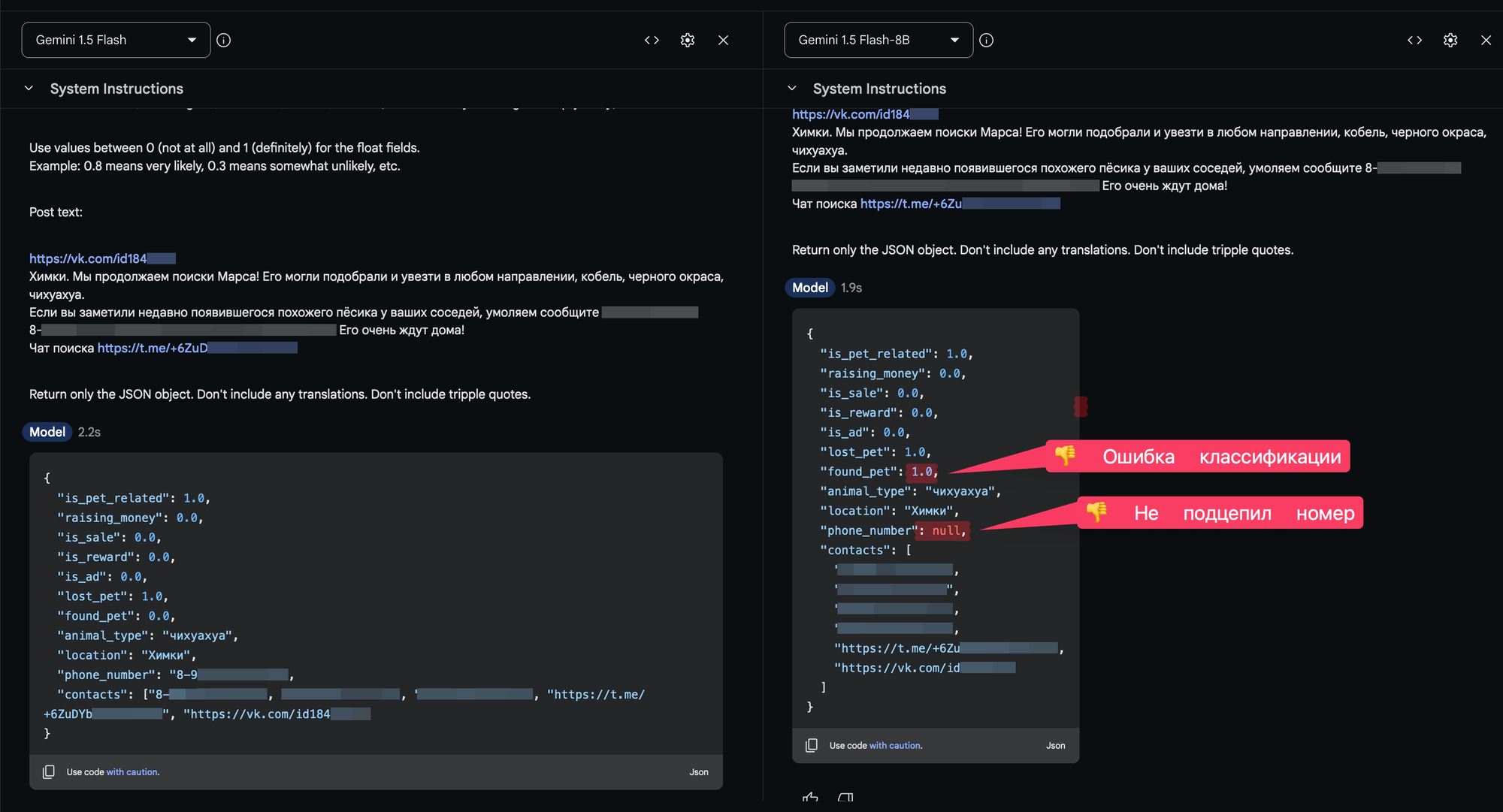Open get-code icon in left panel
This screenshot has height=812, width=1503.
coord(652,41)
